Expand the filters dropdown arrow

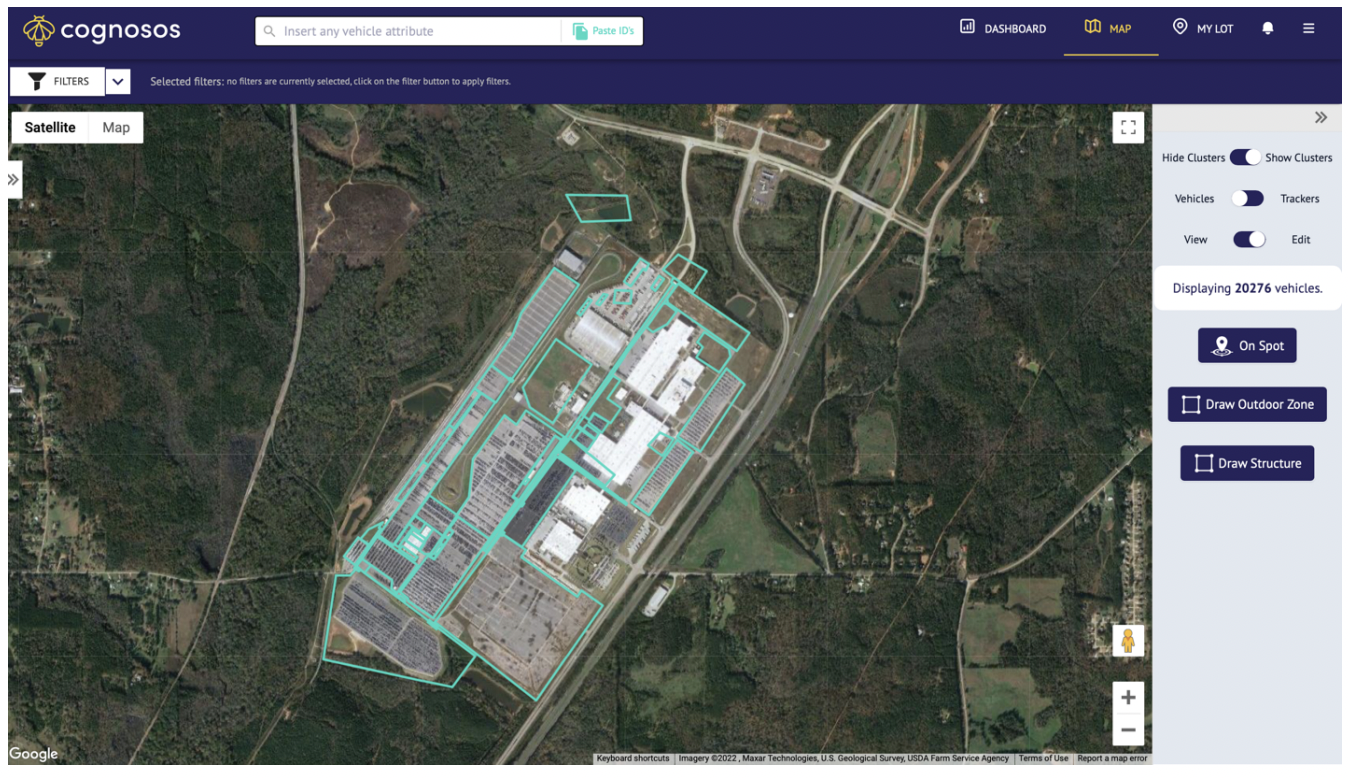pyautogui.click(x=118, y=82)
